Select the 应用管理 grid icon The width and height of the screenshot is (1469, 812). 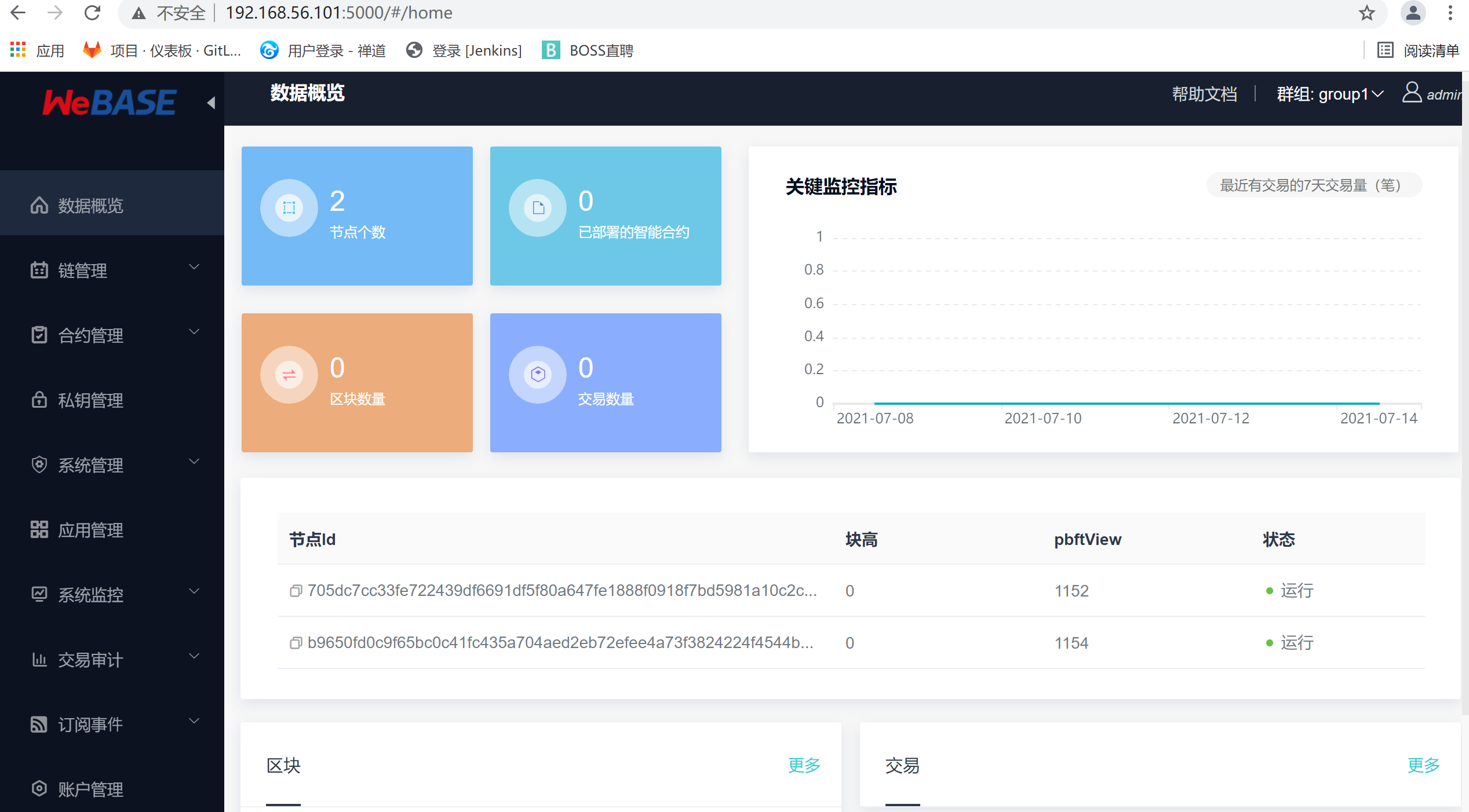tap(38, 530)
